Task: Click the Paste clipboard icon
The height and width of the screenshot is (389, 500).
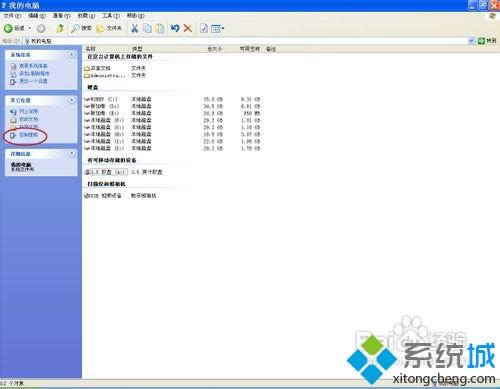Action: tap(160, 28)
